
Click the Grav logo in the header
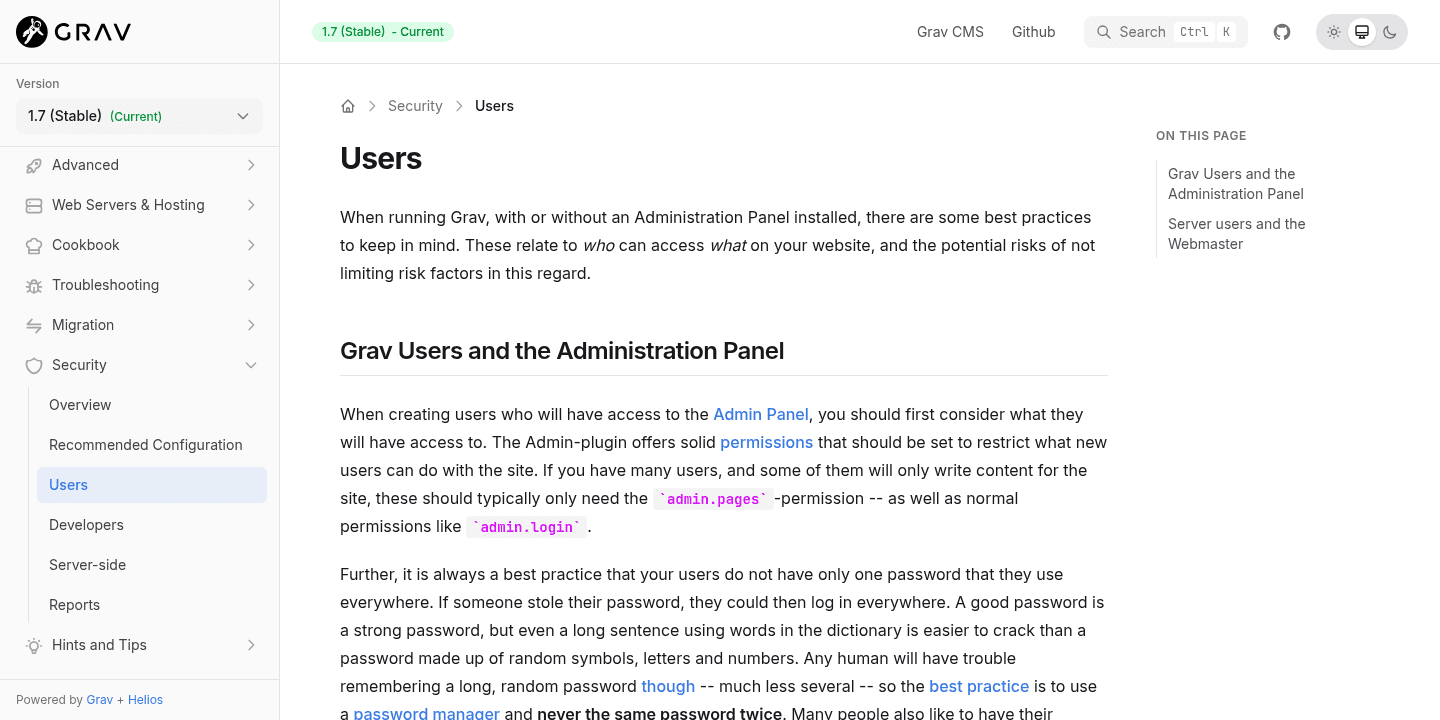70,31
